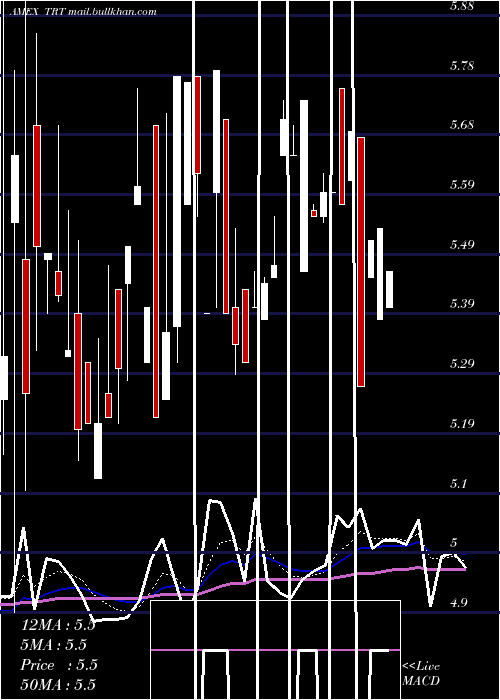The image size is (500, 700).
Task: Click the 5.78 price axis label
Action: 462,66
